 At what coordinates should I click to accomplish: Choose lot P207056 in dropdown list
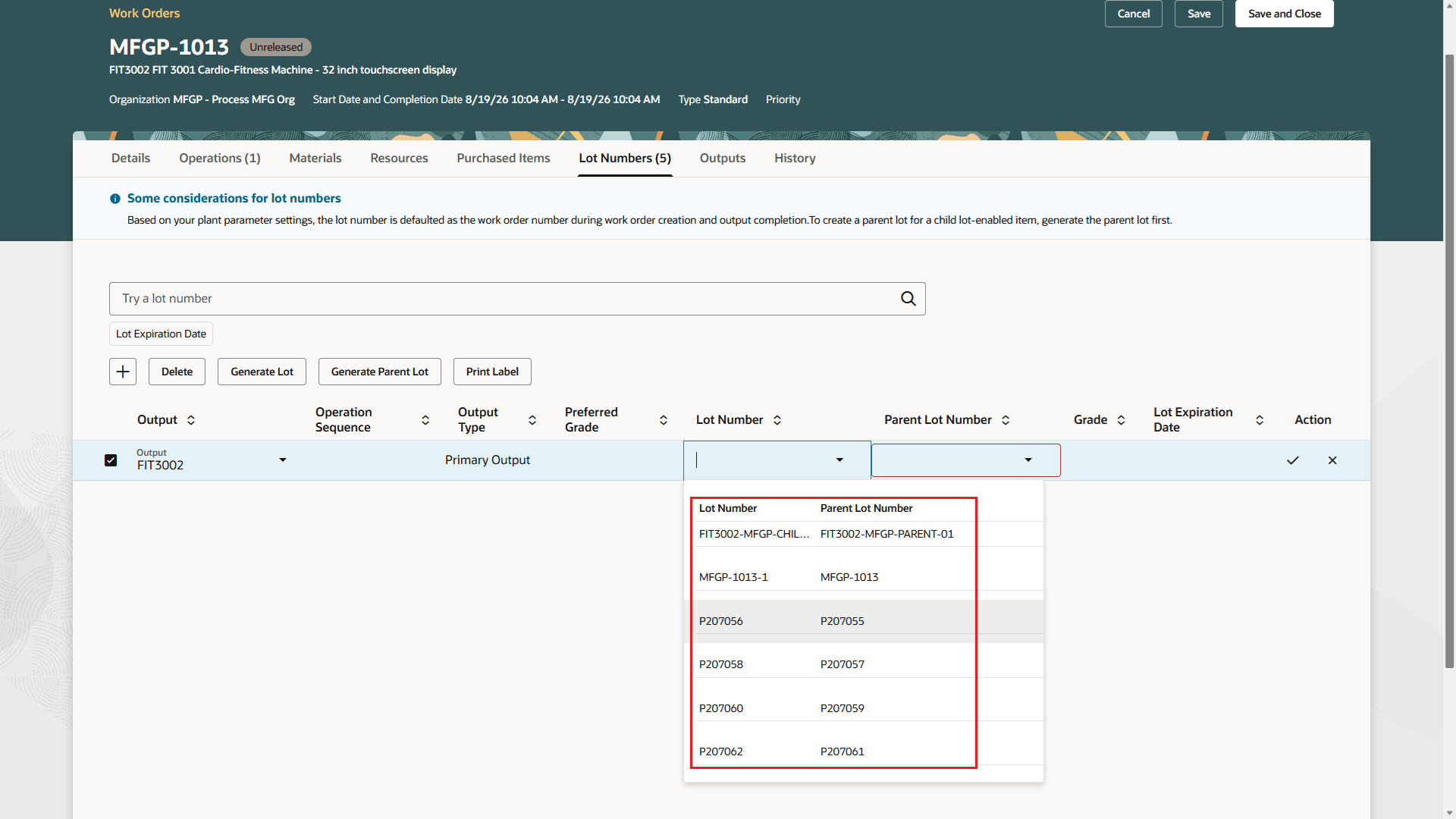pyautogui.click(x=721, y=621)
